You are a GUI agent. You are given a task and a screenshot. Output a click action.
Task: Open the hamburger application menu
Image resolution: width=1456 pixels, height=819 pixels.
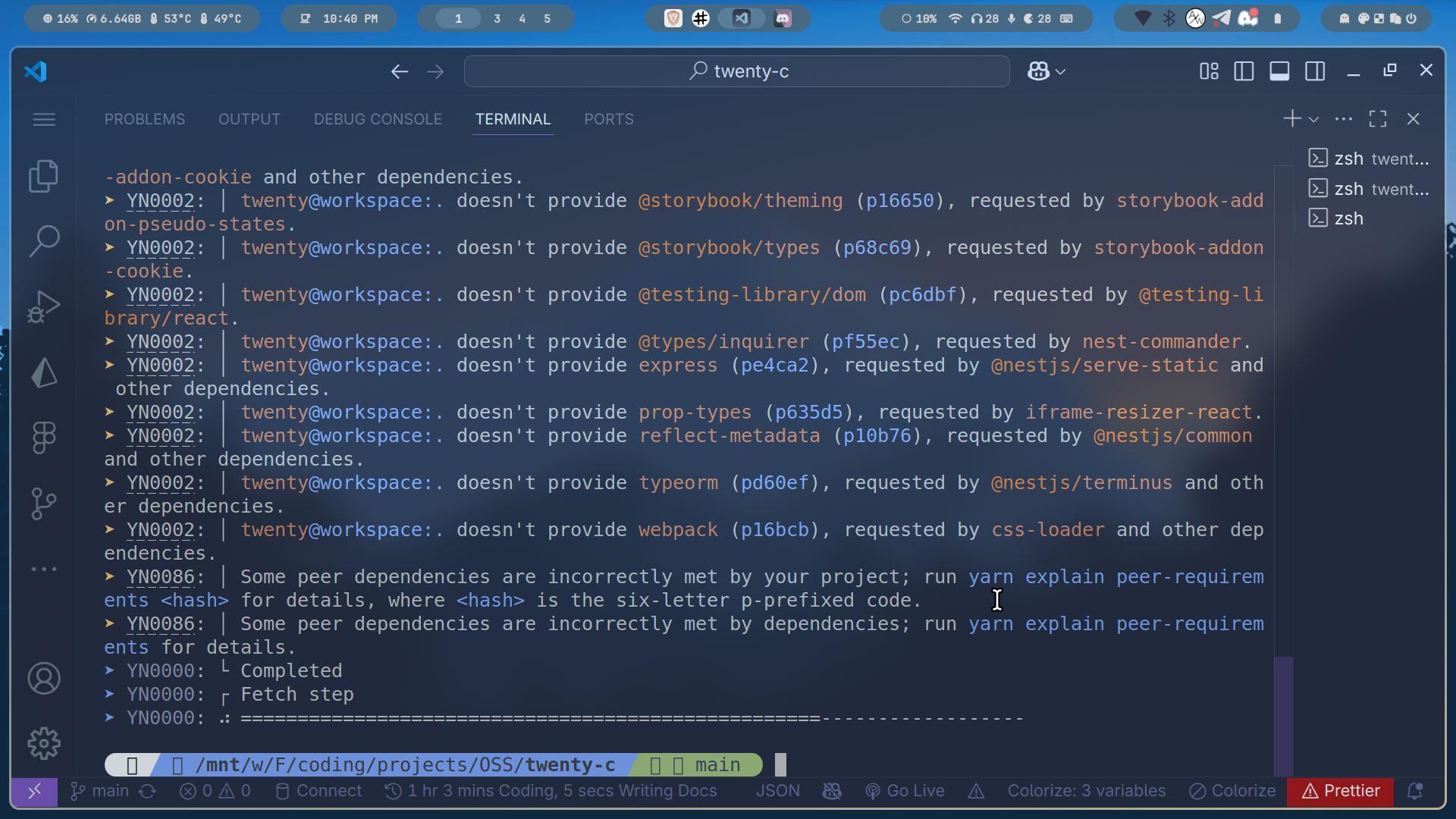pos(44,119)
